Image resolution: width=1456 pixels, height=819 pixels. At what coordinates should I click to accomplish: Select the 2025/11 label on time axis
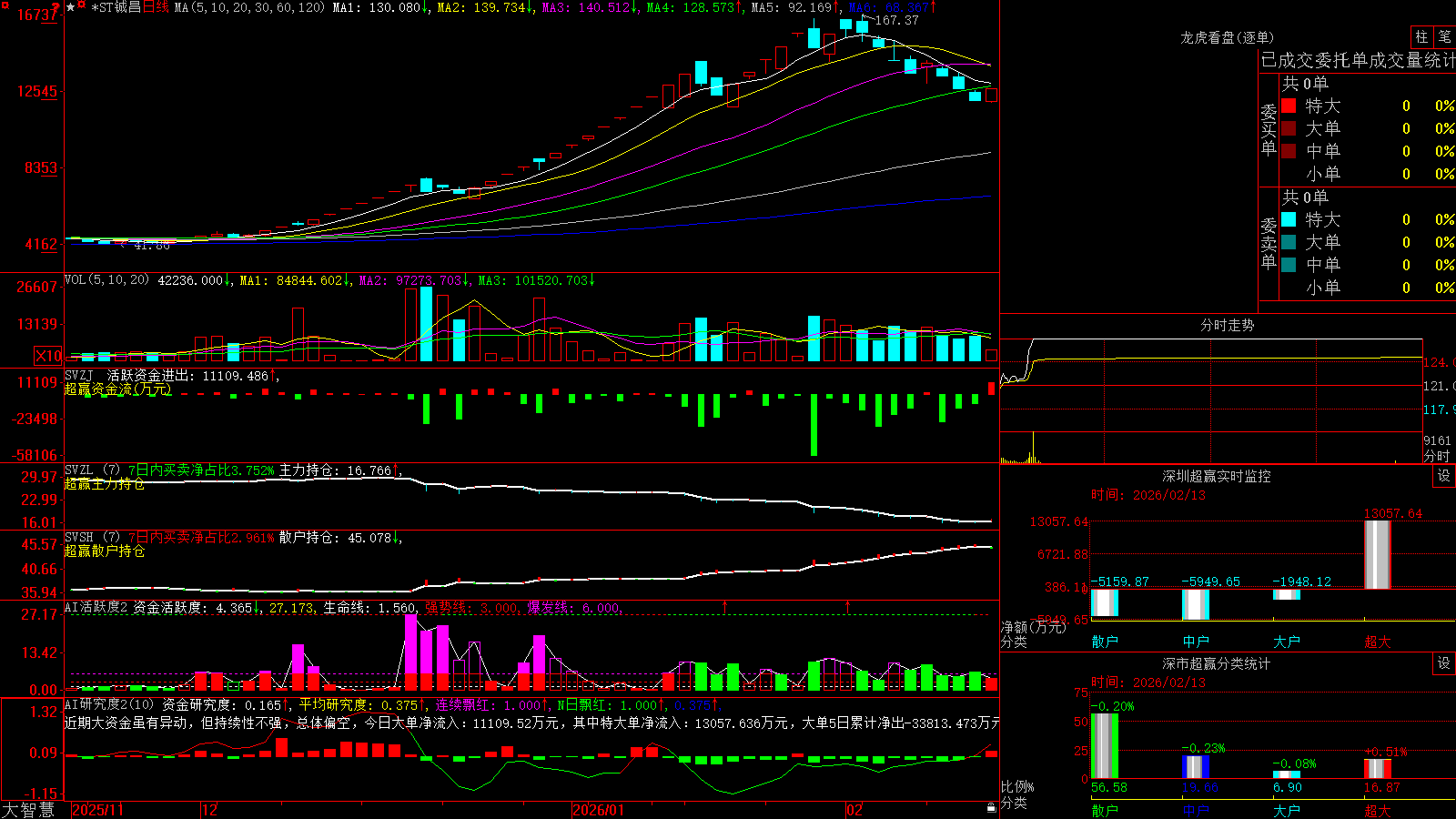coord(97,810)
